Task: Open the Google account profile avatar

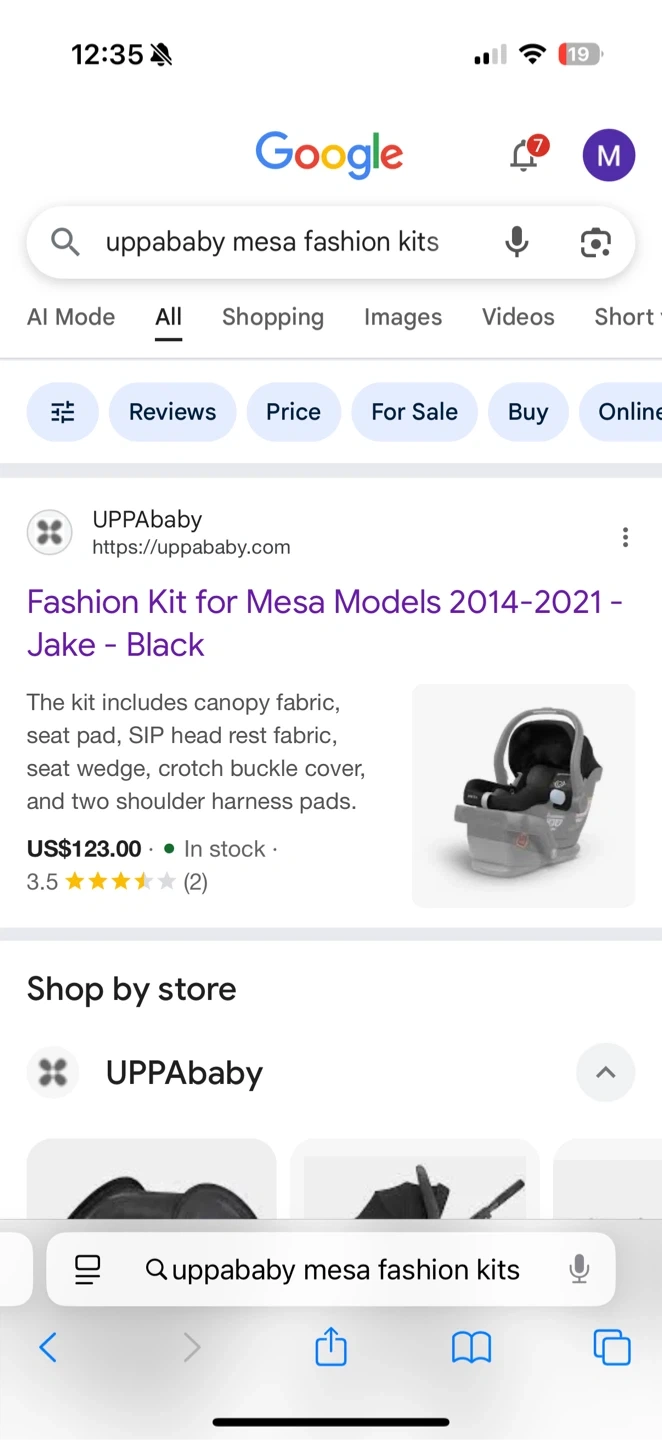Action: (x=608, y=156)
